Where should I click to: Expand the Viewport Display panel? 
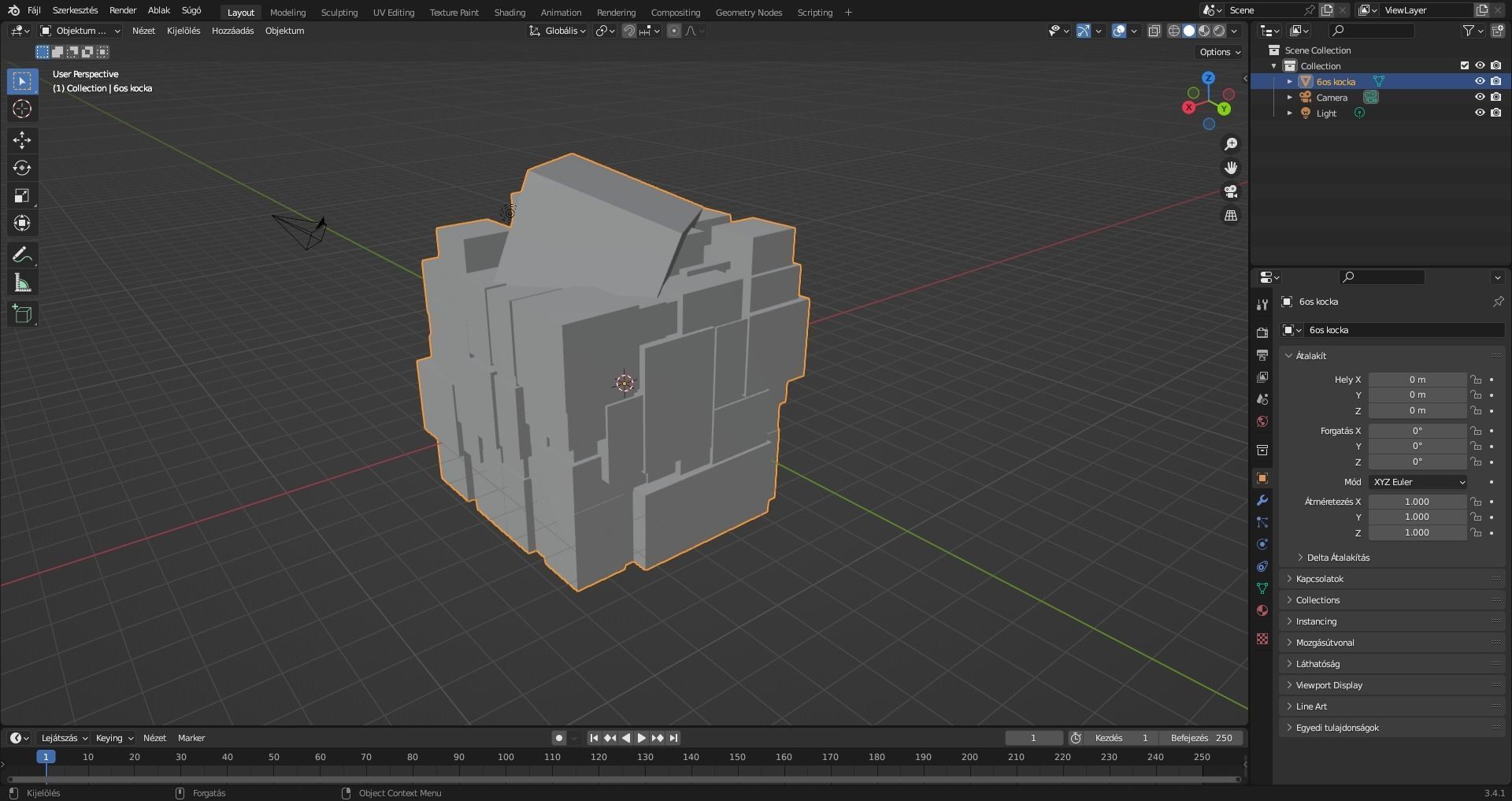pyautogui.click(x=1329, y=685)
